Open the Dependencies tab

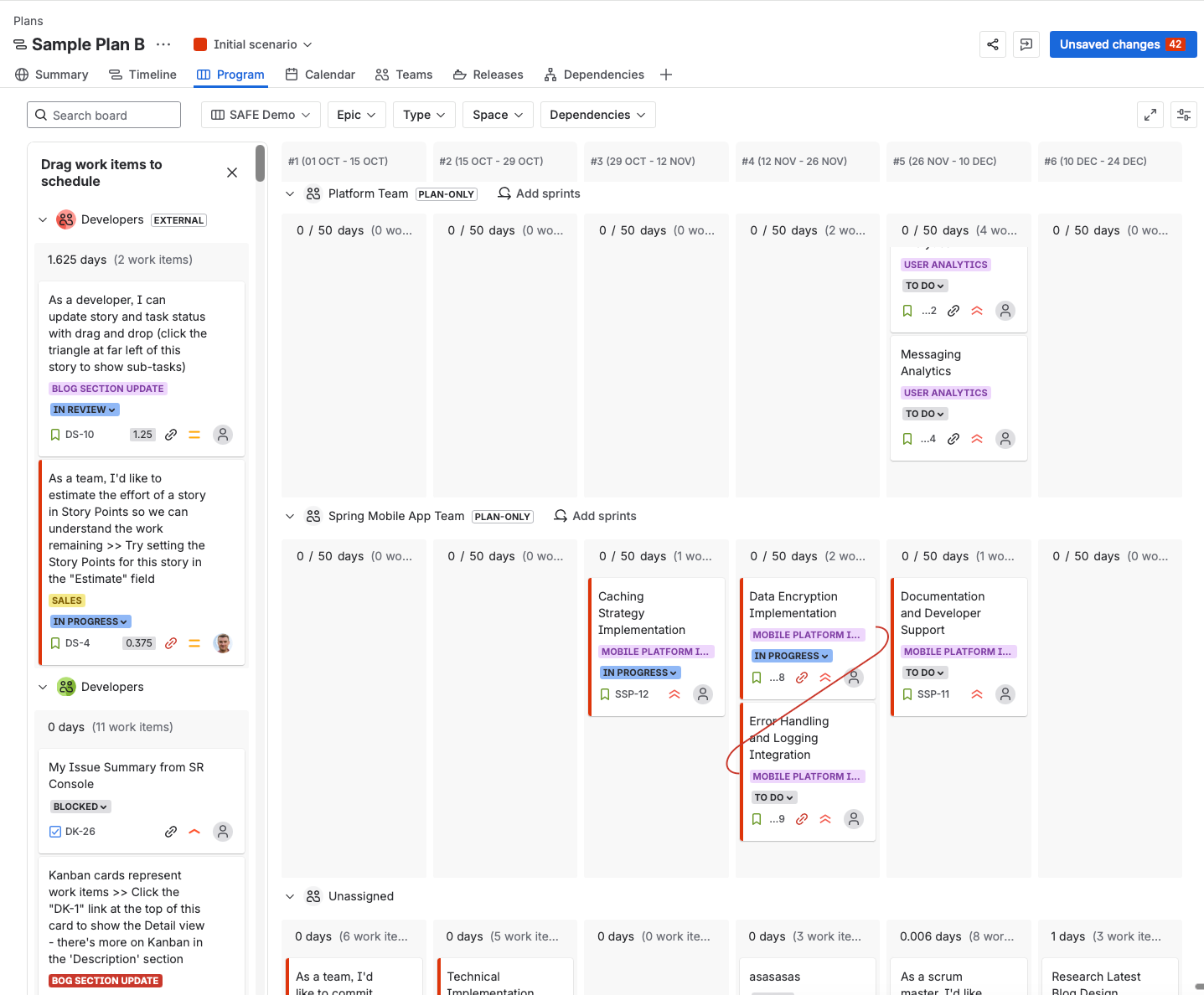pyautogui.click(x=594, y=75)
